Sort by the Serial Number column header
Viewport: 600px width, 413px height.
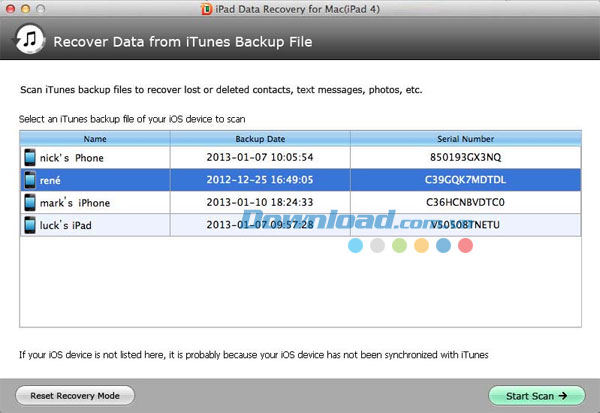466,139
